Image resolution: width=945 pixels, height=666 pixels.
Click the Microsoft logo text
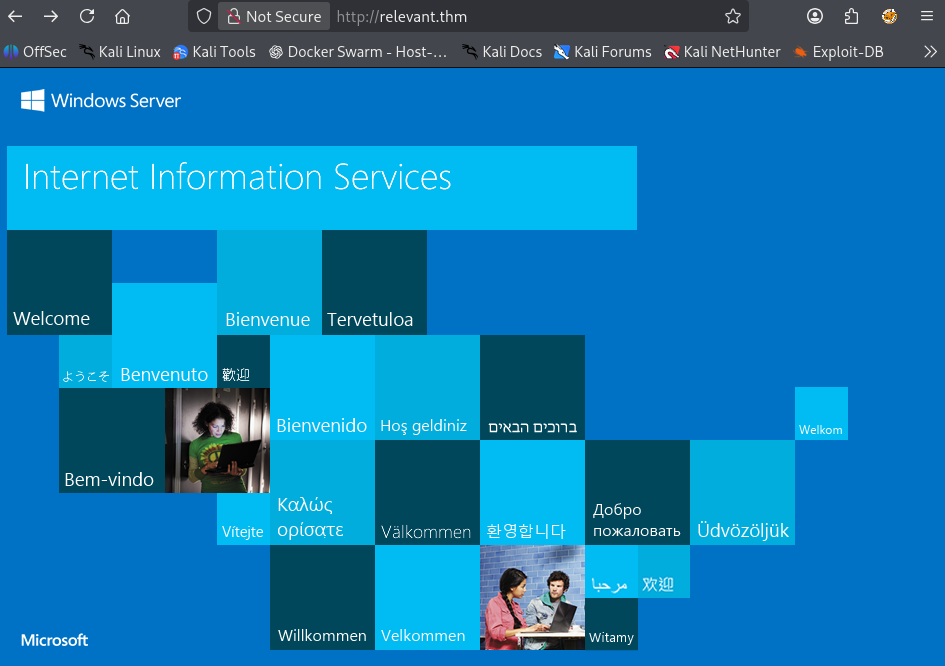[x=54, y=640]
